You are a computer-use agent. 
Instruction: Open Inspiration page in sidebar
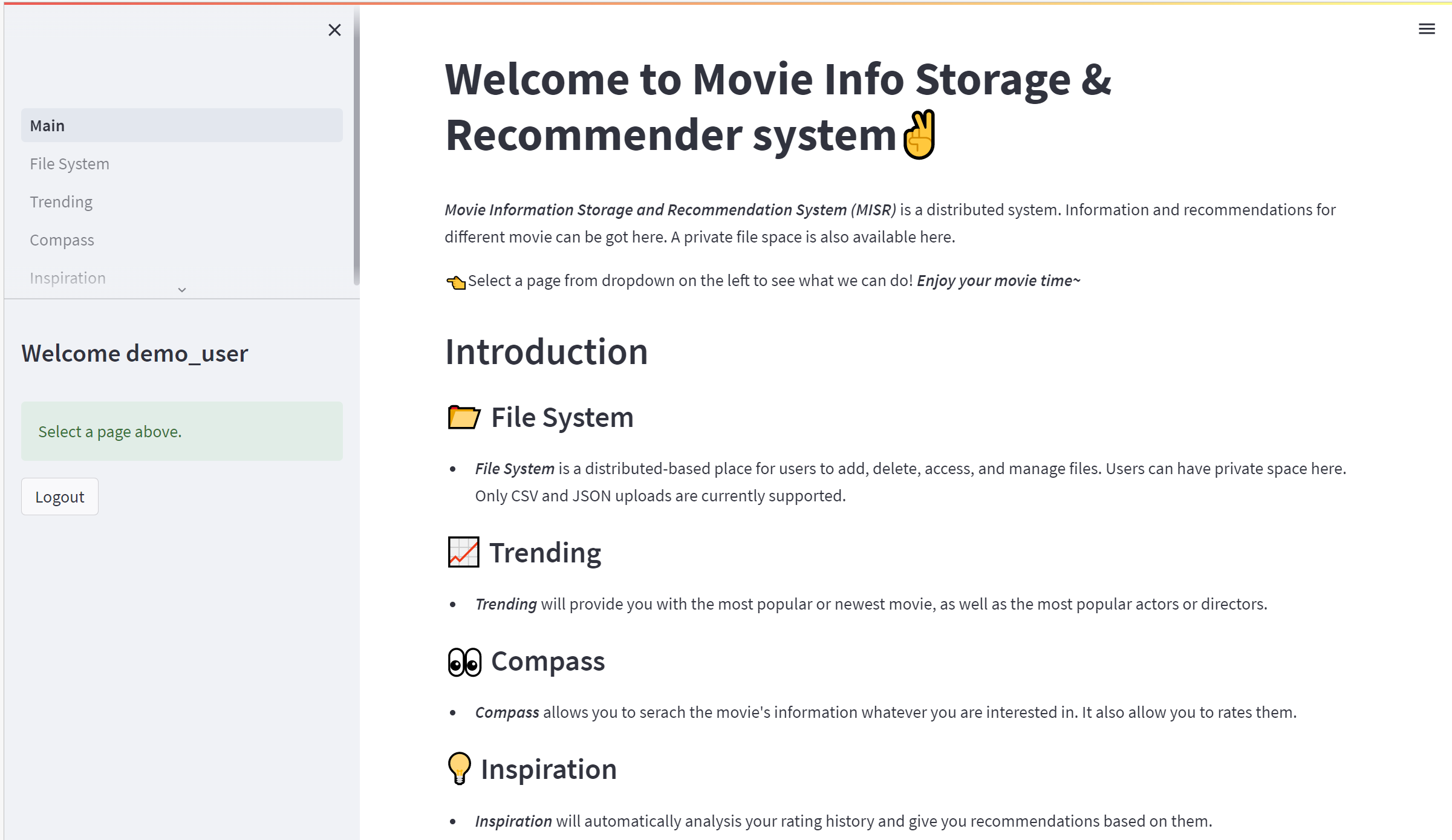68,278
